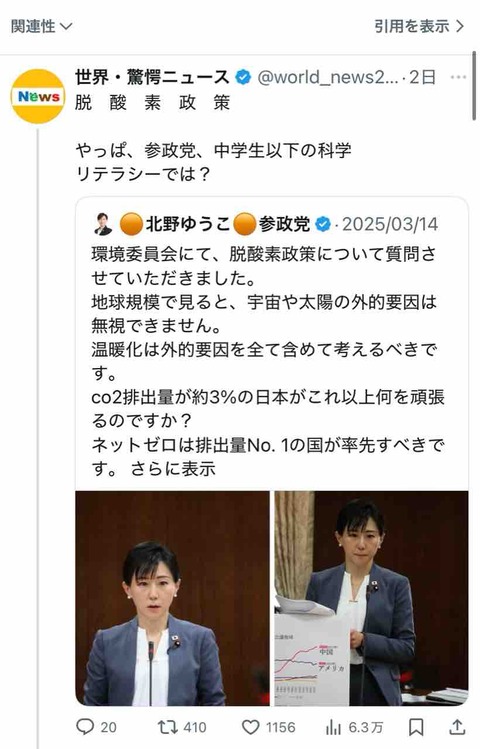Repost using the retweet icon showing 410

pyautogui.click(x=168, y=727)
